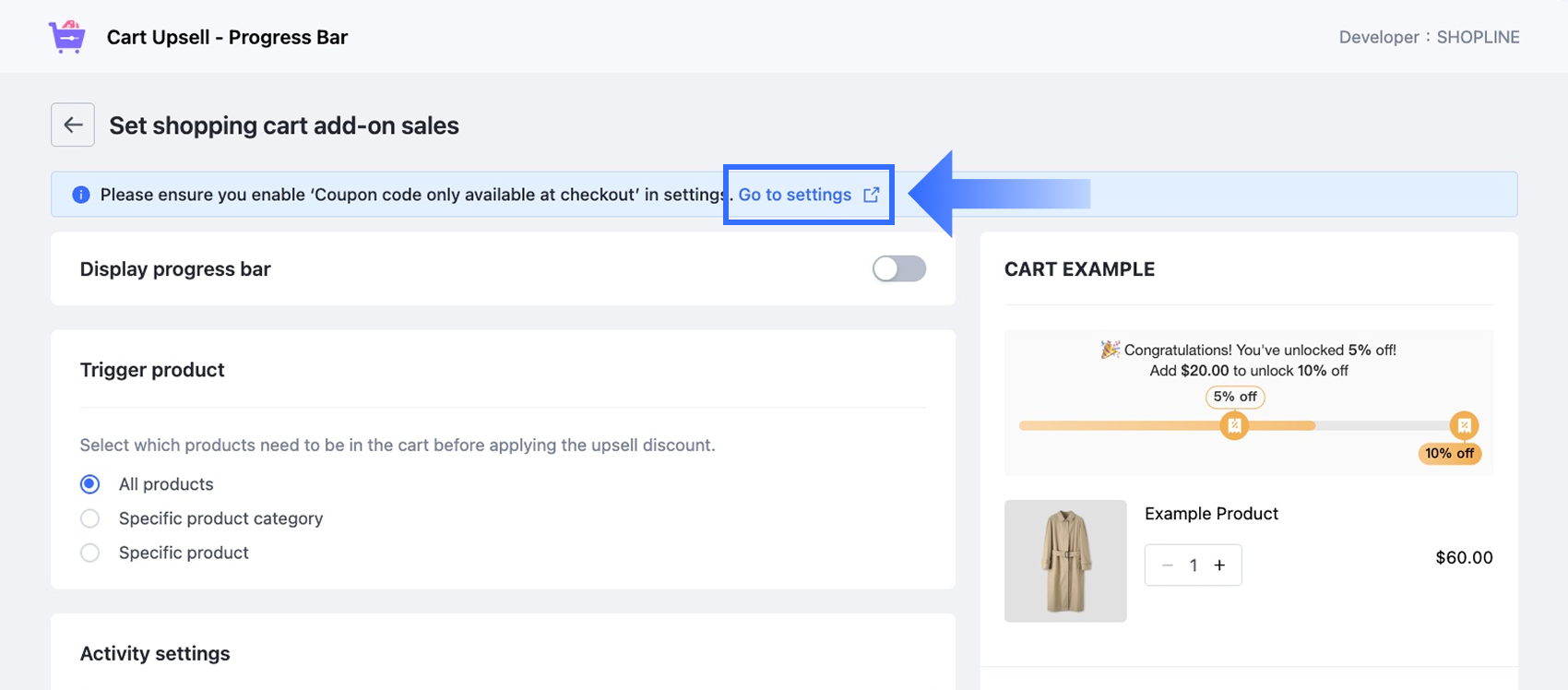Click the blue info icon in the banner
The width and height of the screenshot is (1568, 690).
(x=81, y=195)
